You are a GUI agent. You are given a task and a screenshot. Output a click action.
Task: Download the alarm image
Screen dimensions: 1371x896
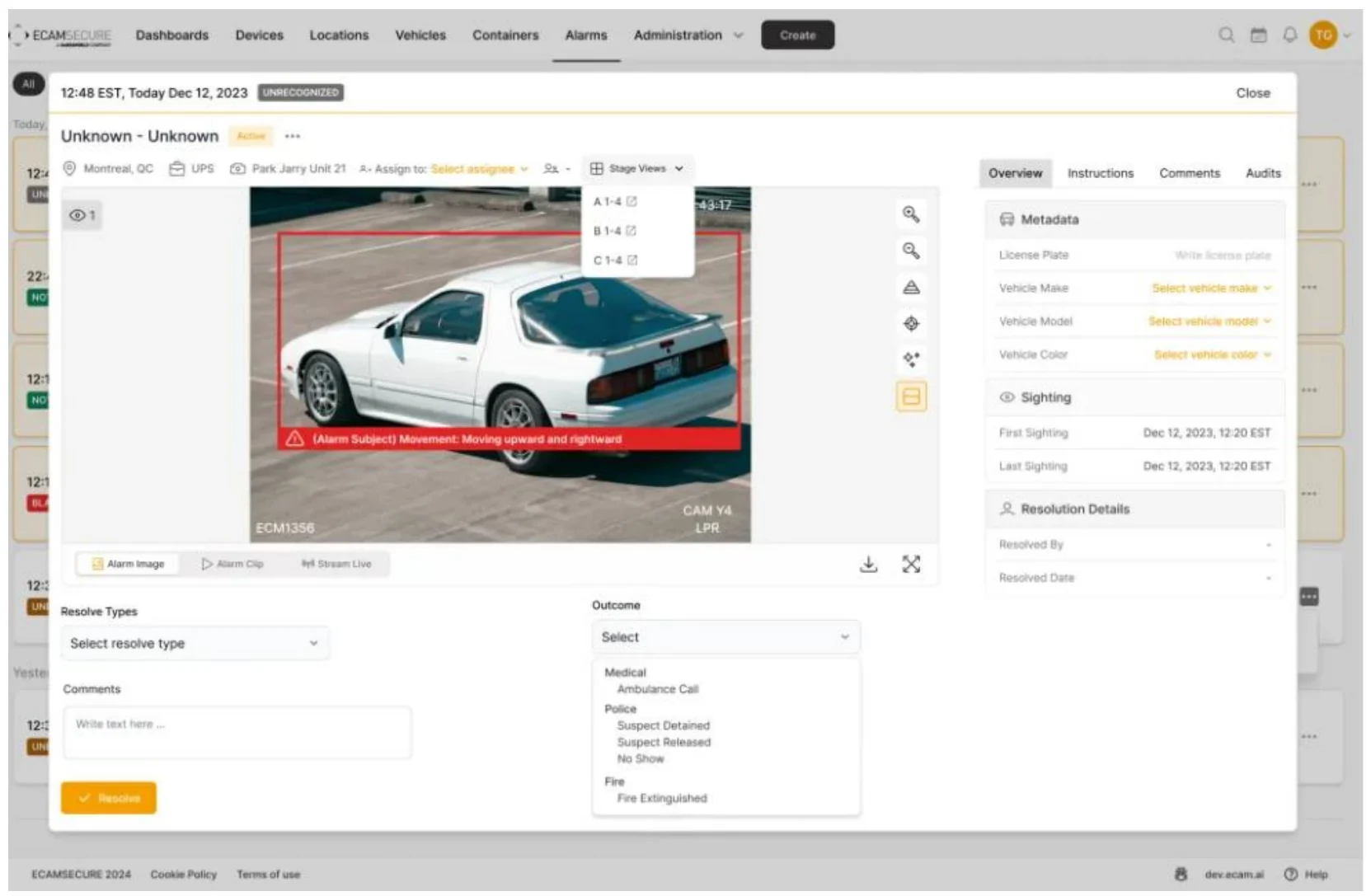coord(868,564)
